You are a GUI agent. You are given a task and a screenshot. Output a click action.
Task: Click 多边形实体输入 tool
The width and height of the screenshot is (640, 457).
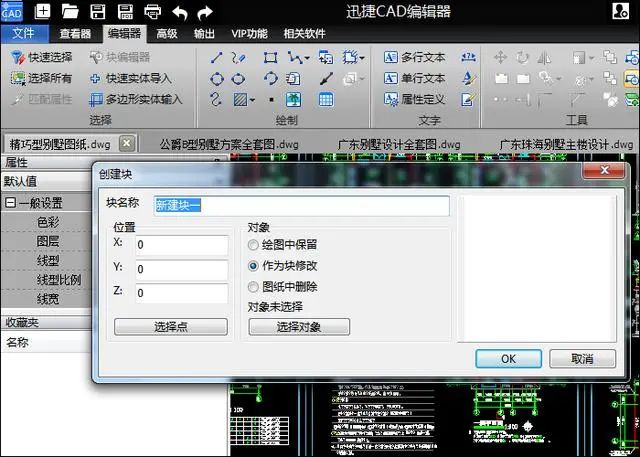tap(136, 99)
